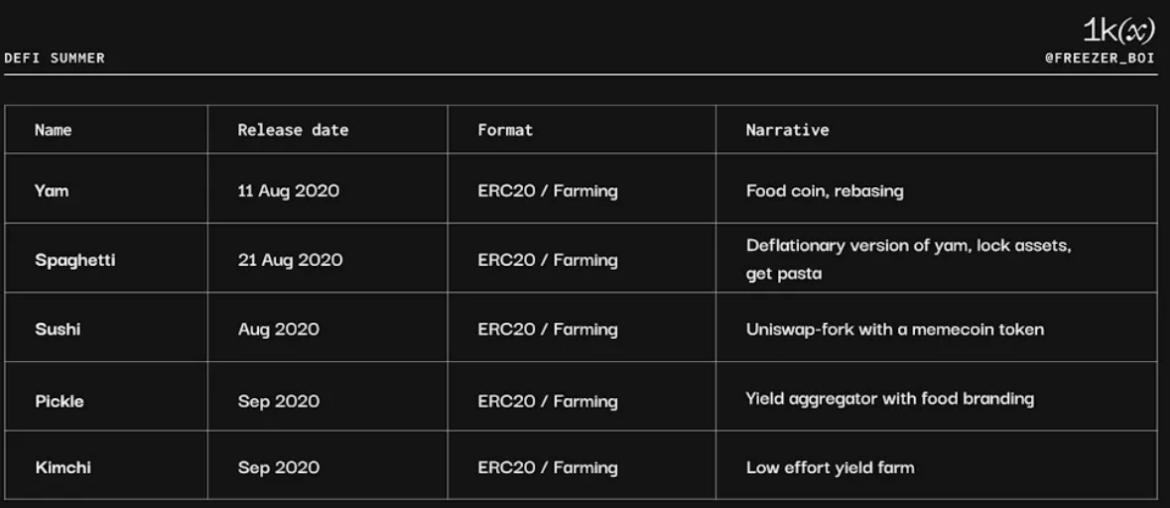Click the Narrative column header
The width and height of the screenshot is (1170, 508).
[787, 130]
